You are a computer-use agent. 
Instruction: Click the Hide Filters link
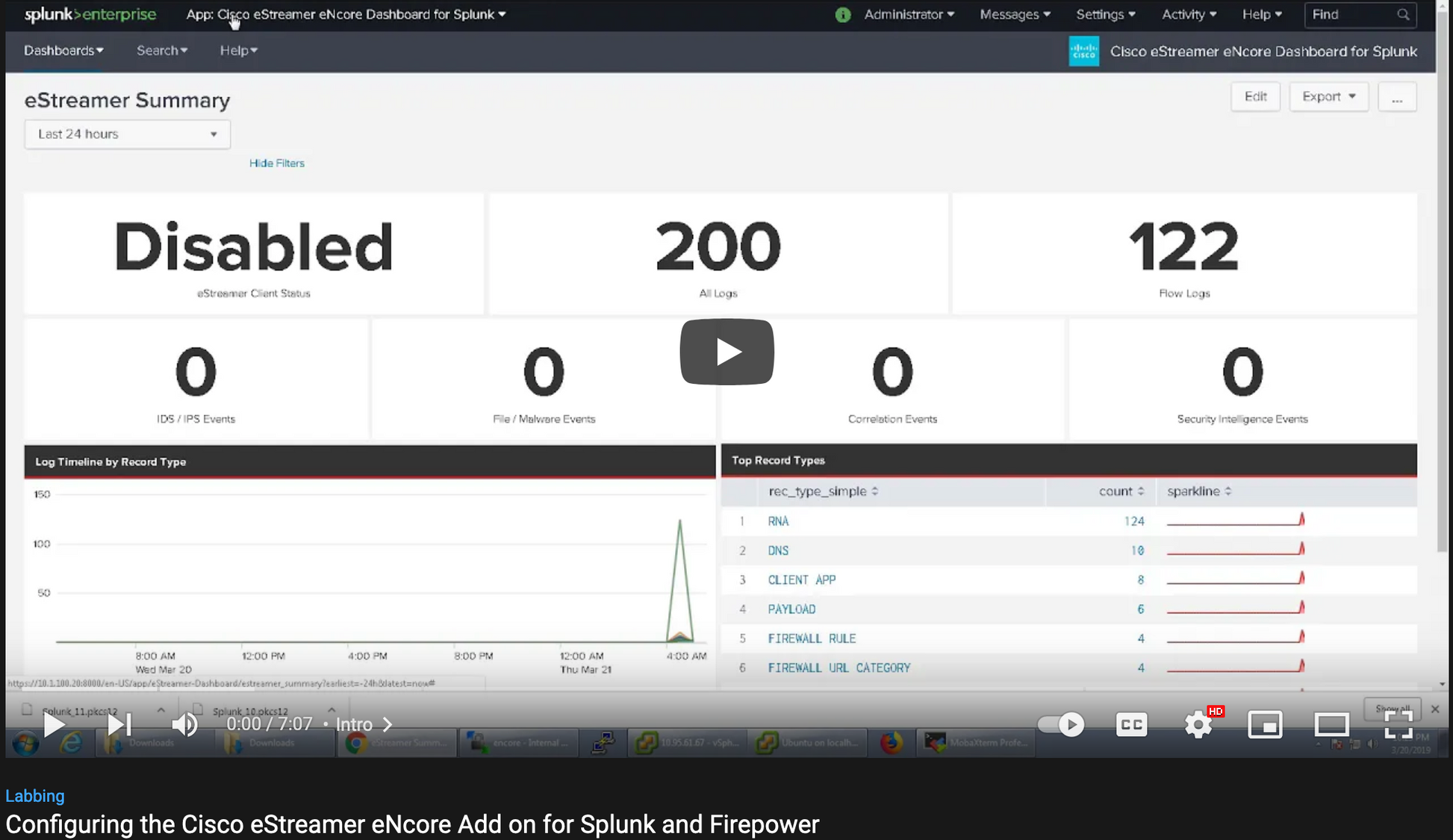[x=276, y=163]
